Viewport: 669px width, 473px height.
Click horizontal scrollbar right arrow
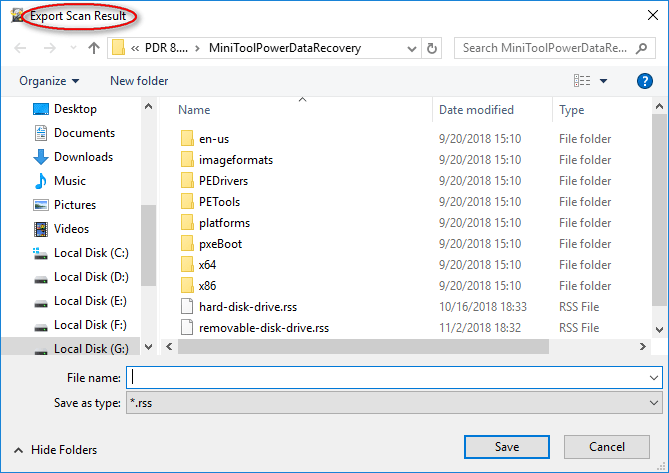point(643,346)
